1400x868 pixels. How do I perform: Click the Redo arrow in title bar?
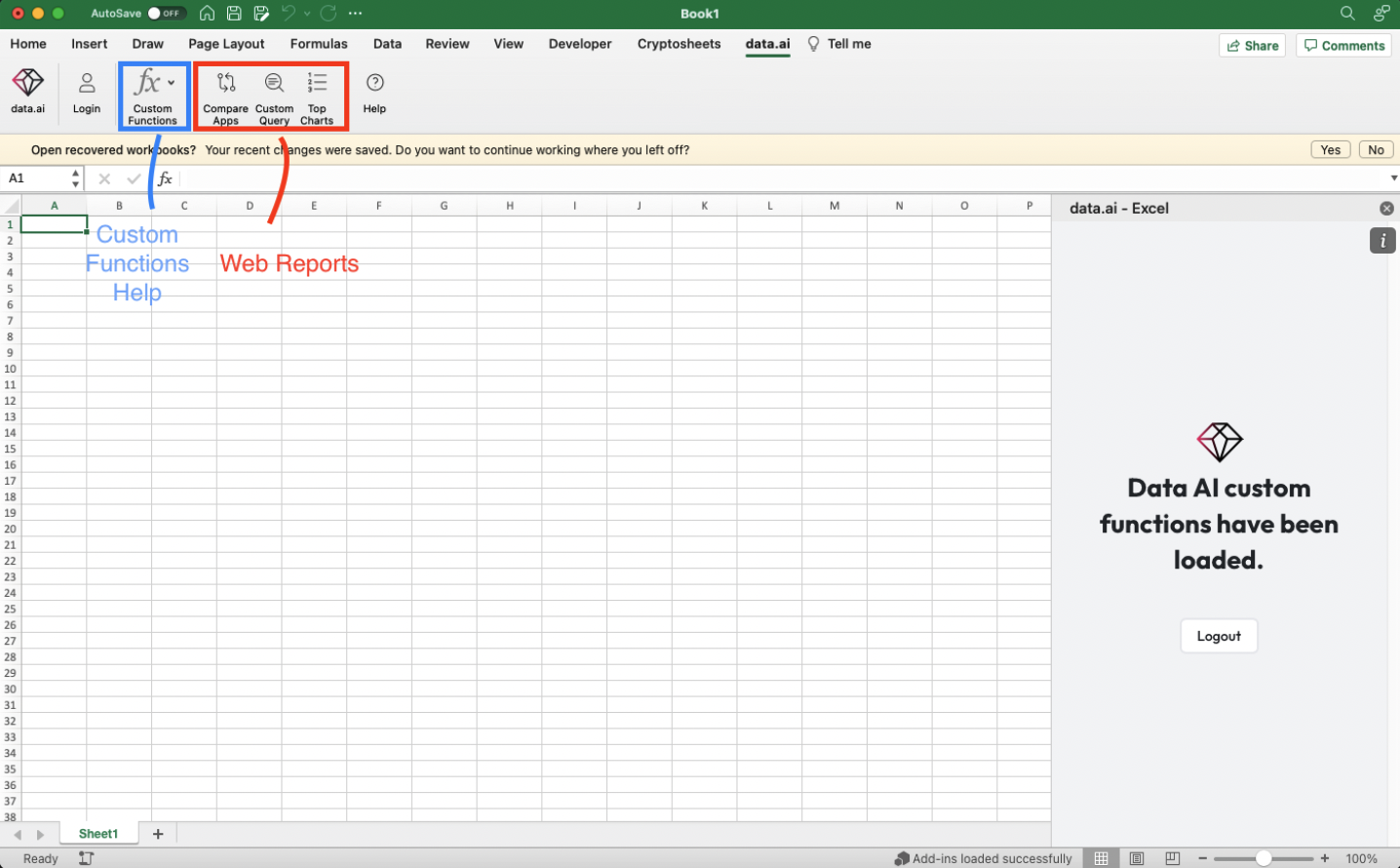click(x=329, y=14)
